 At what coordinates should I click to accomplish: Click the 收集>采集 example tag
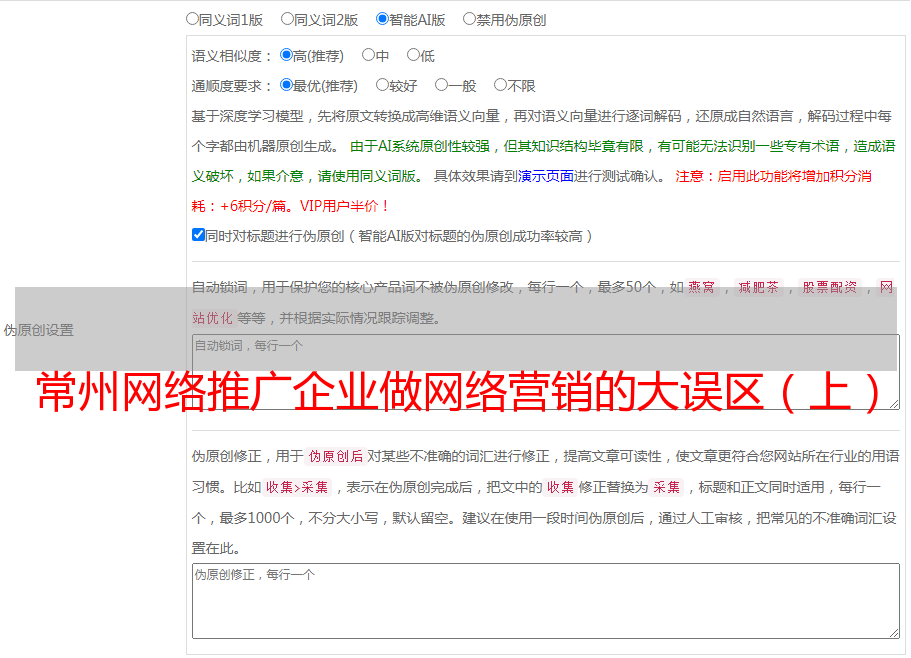pyautogui.click(x=297, y=487)
